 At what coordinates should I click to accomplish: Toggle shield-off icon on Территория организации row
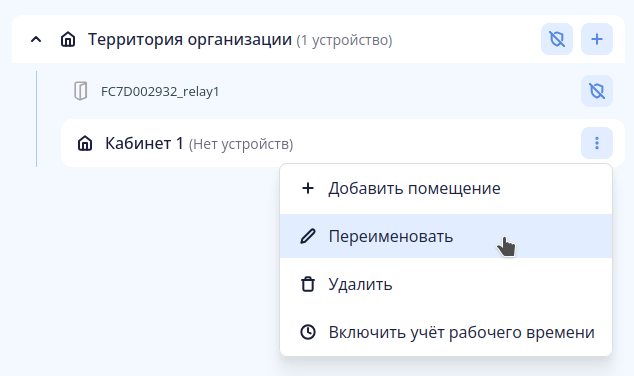pyautogui.click(x=557, y=39)
